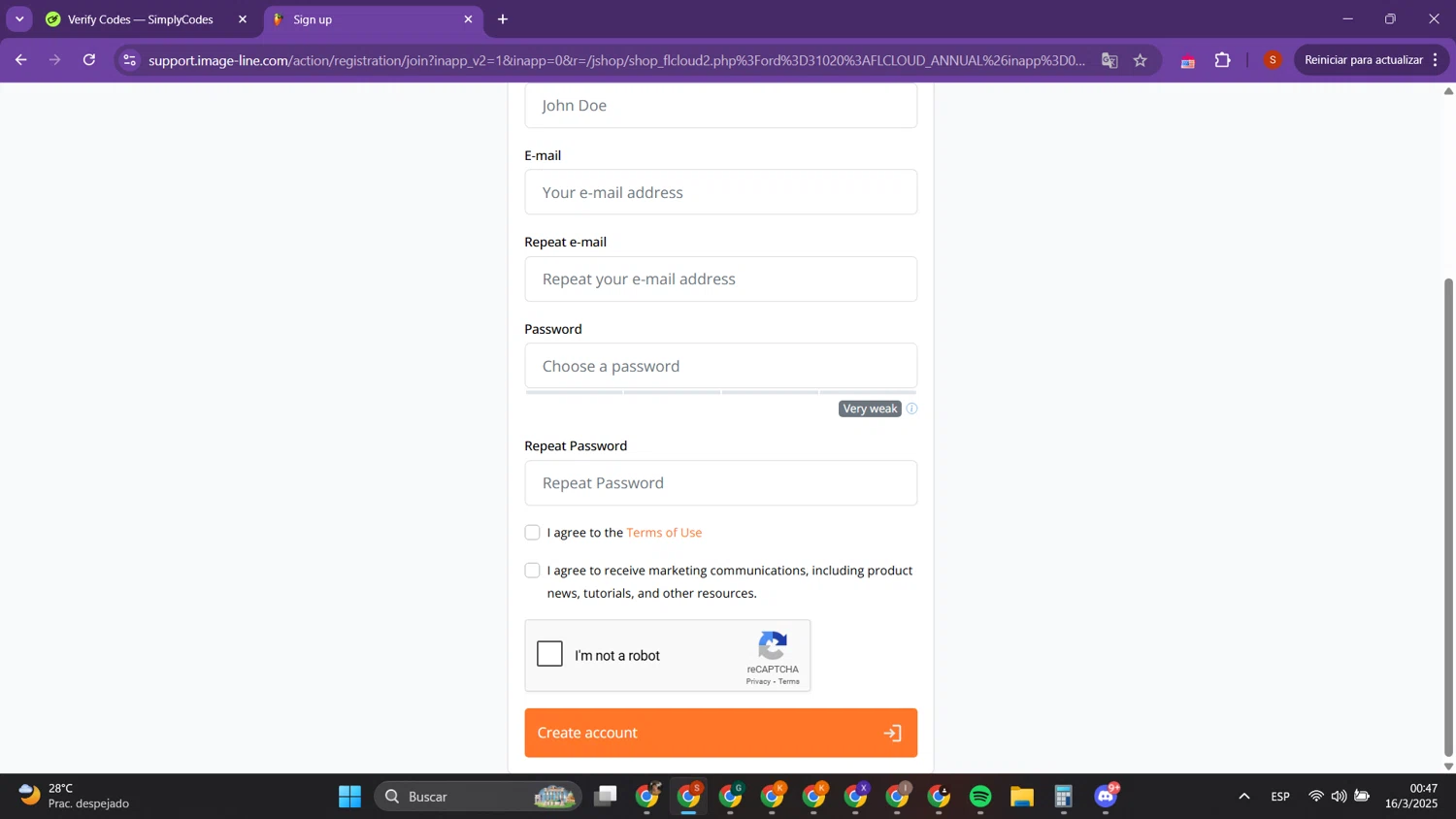Open the Windows Start menu
This screenshot has width=1456, height=819.
(349, 797)
